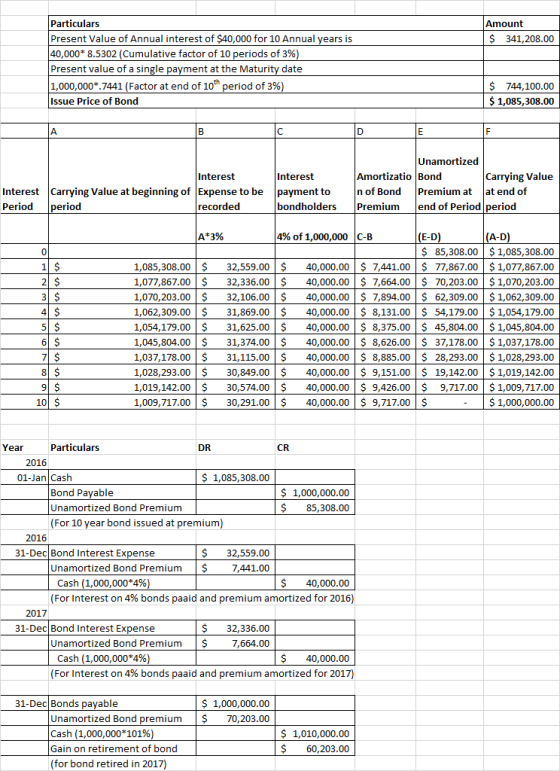This screenshot has height=771, width=560.
Task: Select the 01-Jan Cash entry row
Action: 177,477
